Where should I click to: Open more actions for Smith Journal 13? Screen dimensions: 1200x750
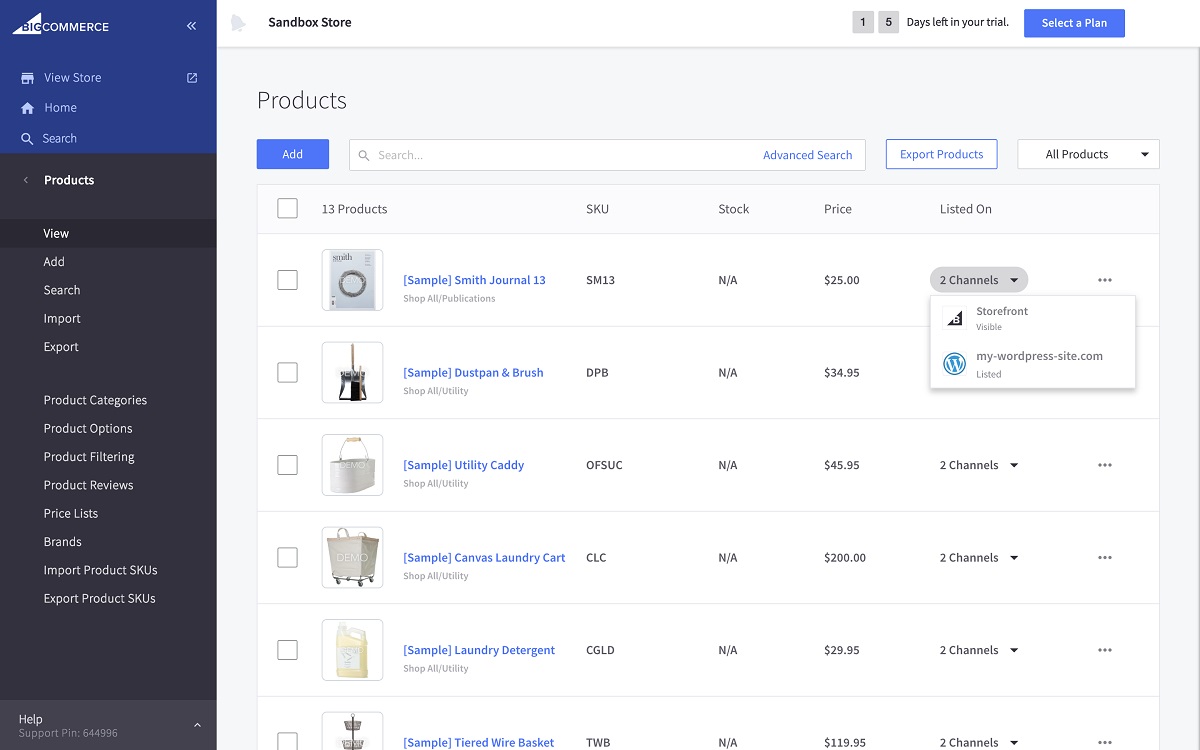coord(1104,280)
